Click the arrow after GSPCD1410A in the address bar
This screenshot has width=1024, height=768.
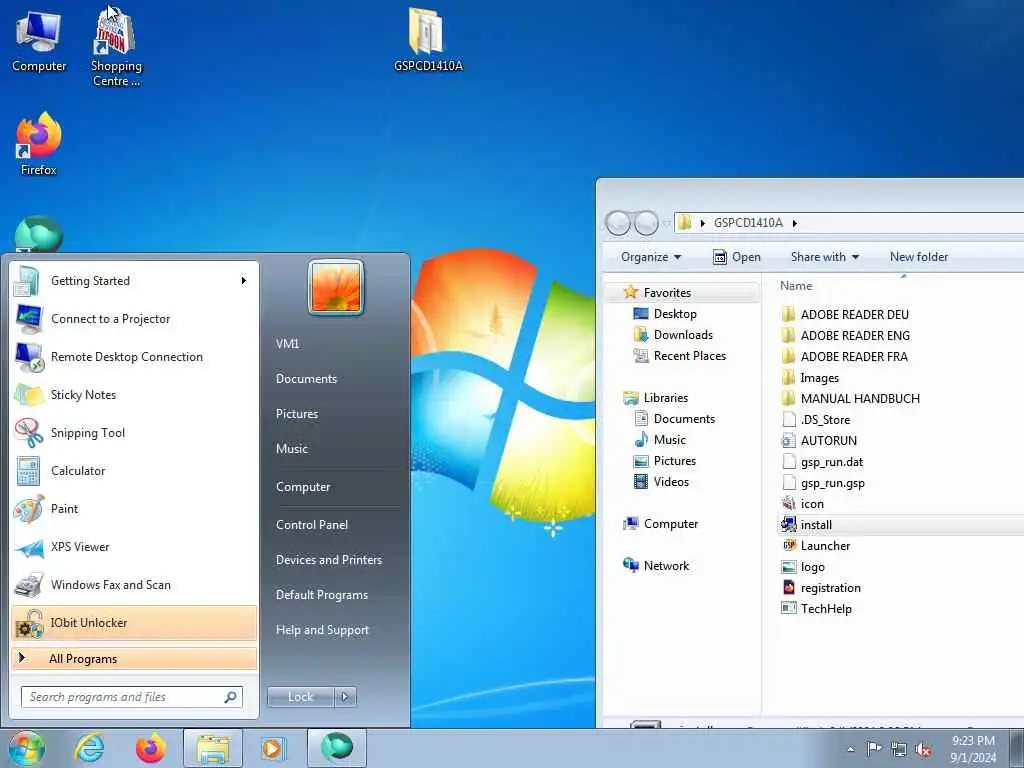[x=795, y=223]
